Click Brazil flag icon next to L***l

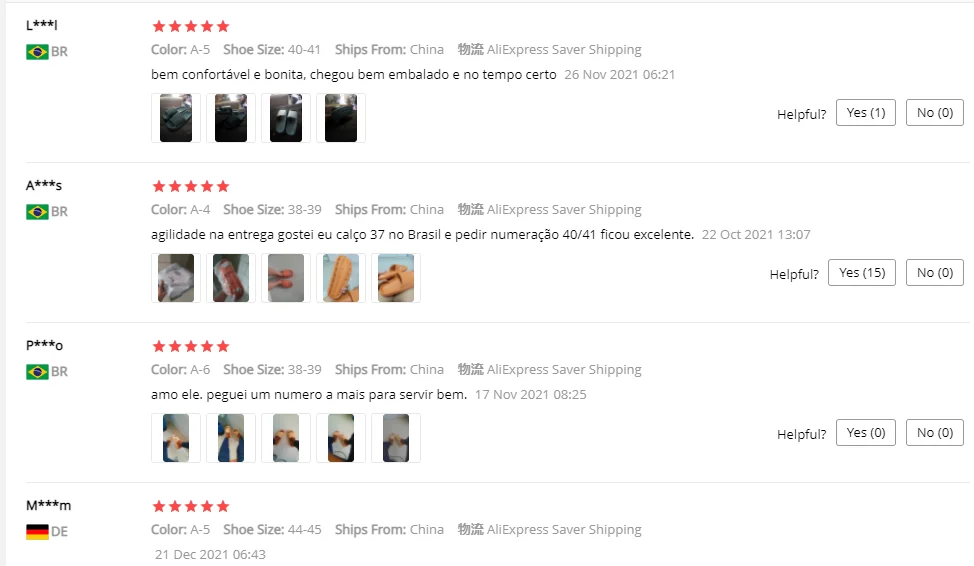click(37, 52)
